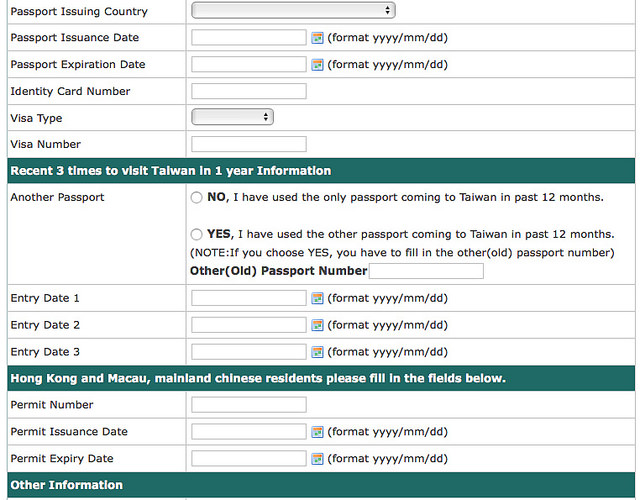Click the Permit Expiry Date text box
Viewport: 640px width, 500px height.
[249, 458]
